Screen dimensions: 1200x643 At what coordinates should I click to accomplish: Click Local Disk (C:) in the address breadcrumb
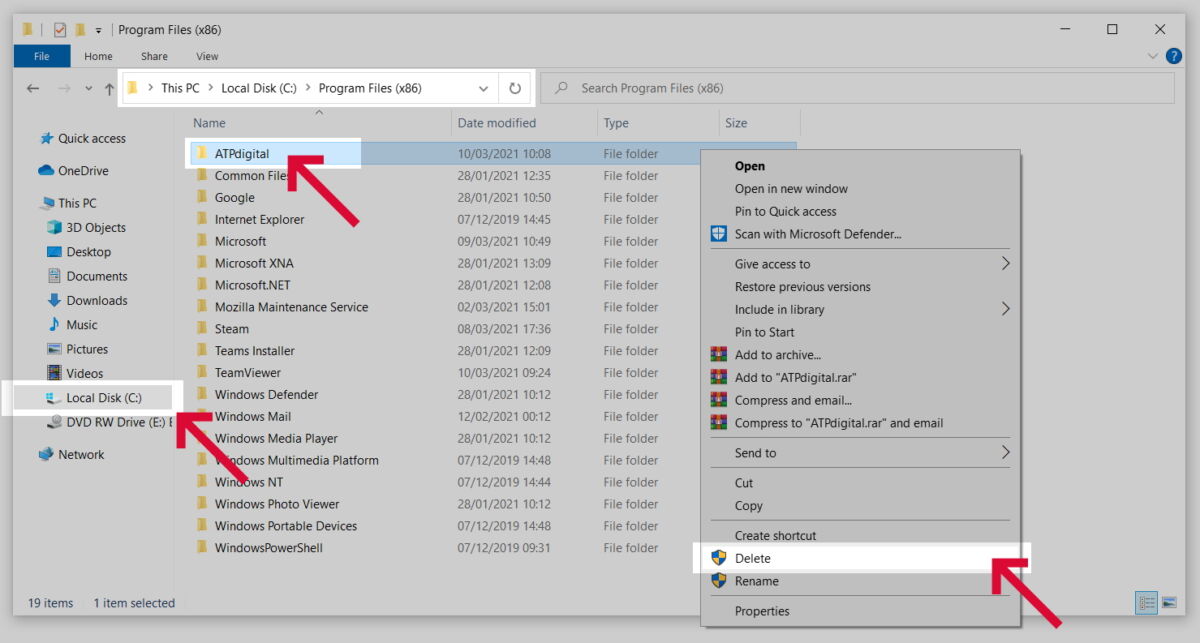(x=259, y=88)
